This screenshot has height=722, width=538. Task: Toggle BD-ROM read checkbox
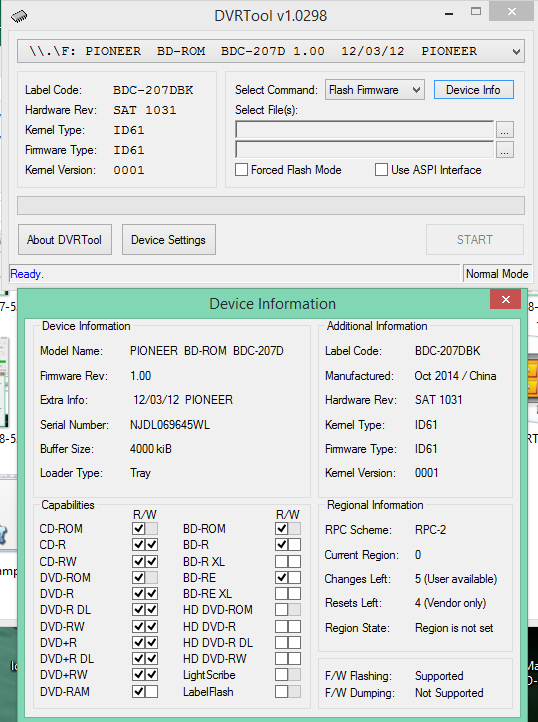[281, 528]
